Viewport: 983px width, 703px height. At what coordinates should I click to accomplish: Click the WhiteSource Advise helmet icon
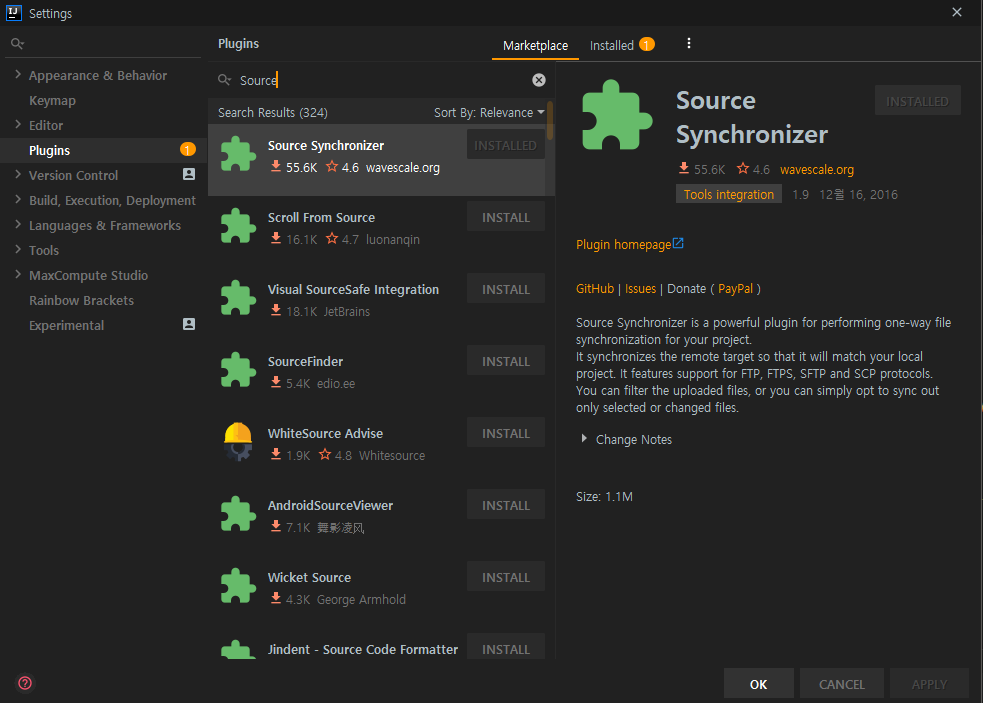coord(238,442)
